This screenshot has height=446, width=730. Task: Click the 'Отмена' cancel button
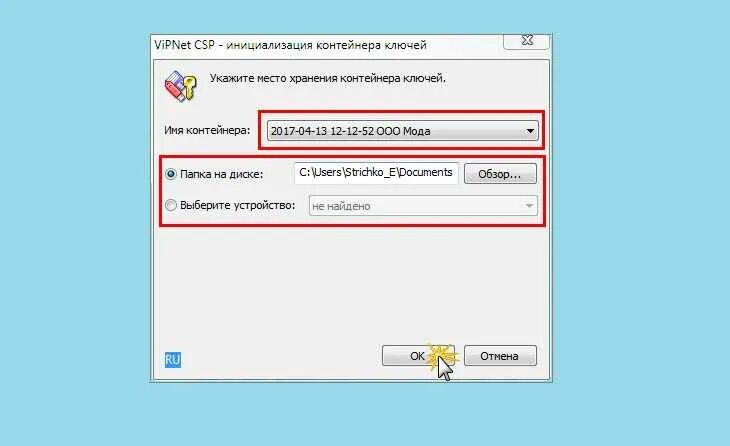(500, 356)
